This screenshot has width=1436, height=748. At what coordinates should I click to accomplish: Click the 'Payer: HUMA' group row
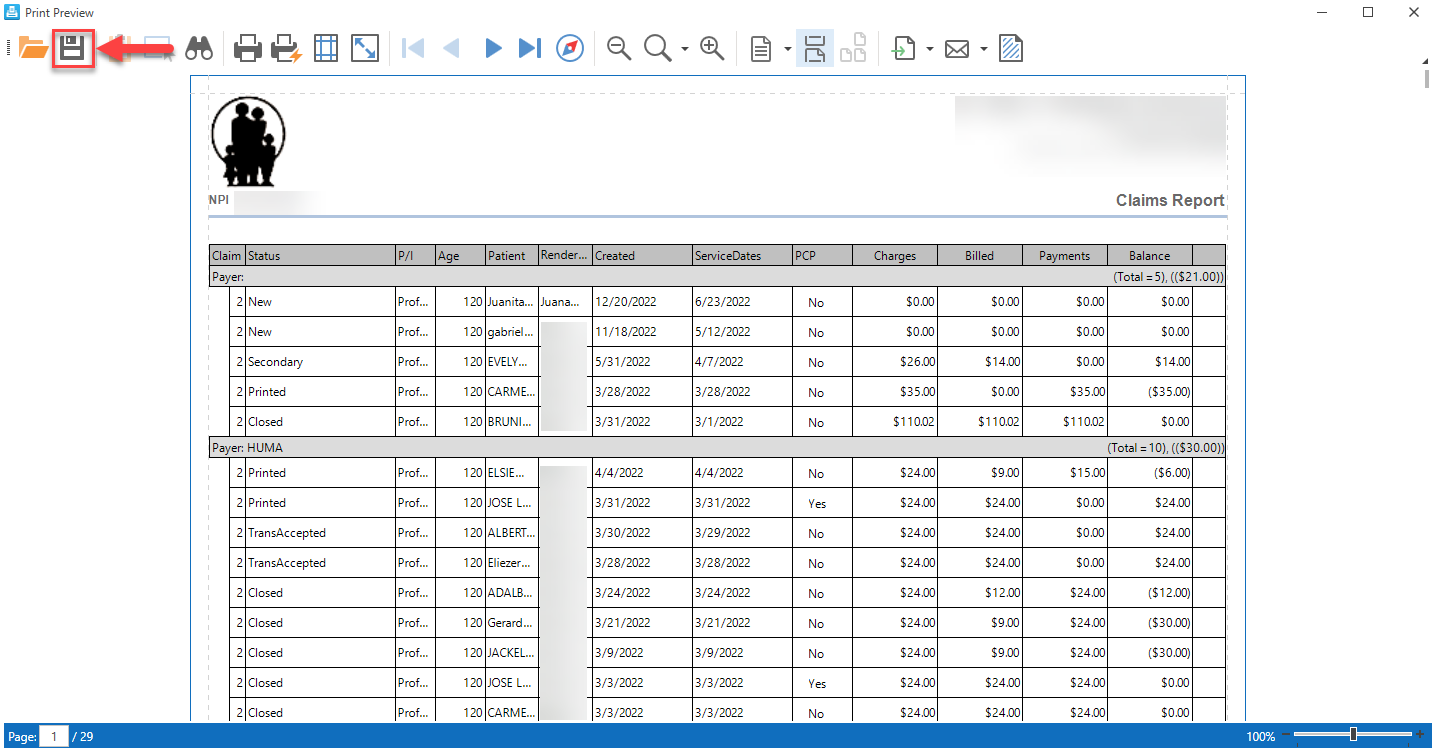click(x=717, y=448)
